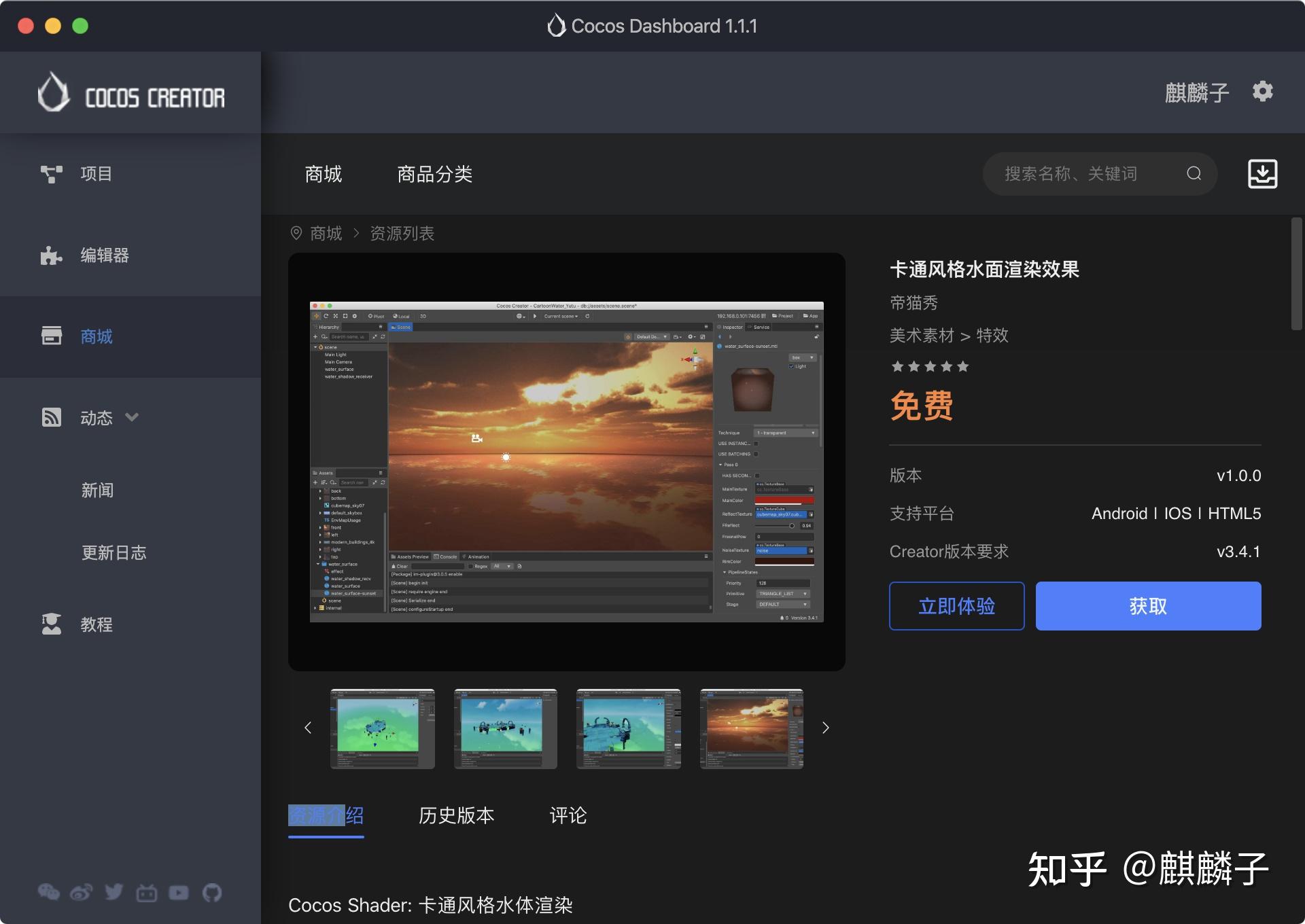Screen dimensions: 1305x924
Task: Click the 商城 store sidebar icon
Action: [x=52, y=336]
